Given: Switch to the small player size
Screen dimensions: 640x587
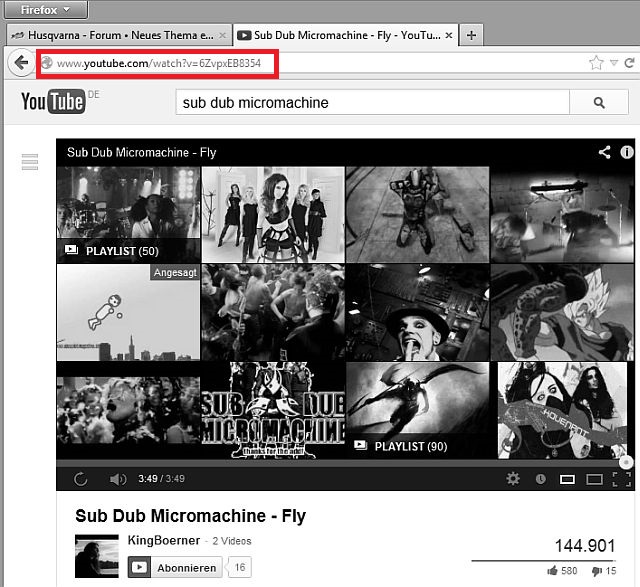Looking at the screenshot, I should click(567, 479).
